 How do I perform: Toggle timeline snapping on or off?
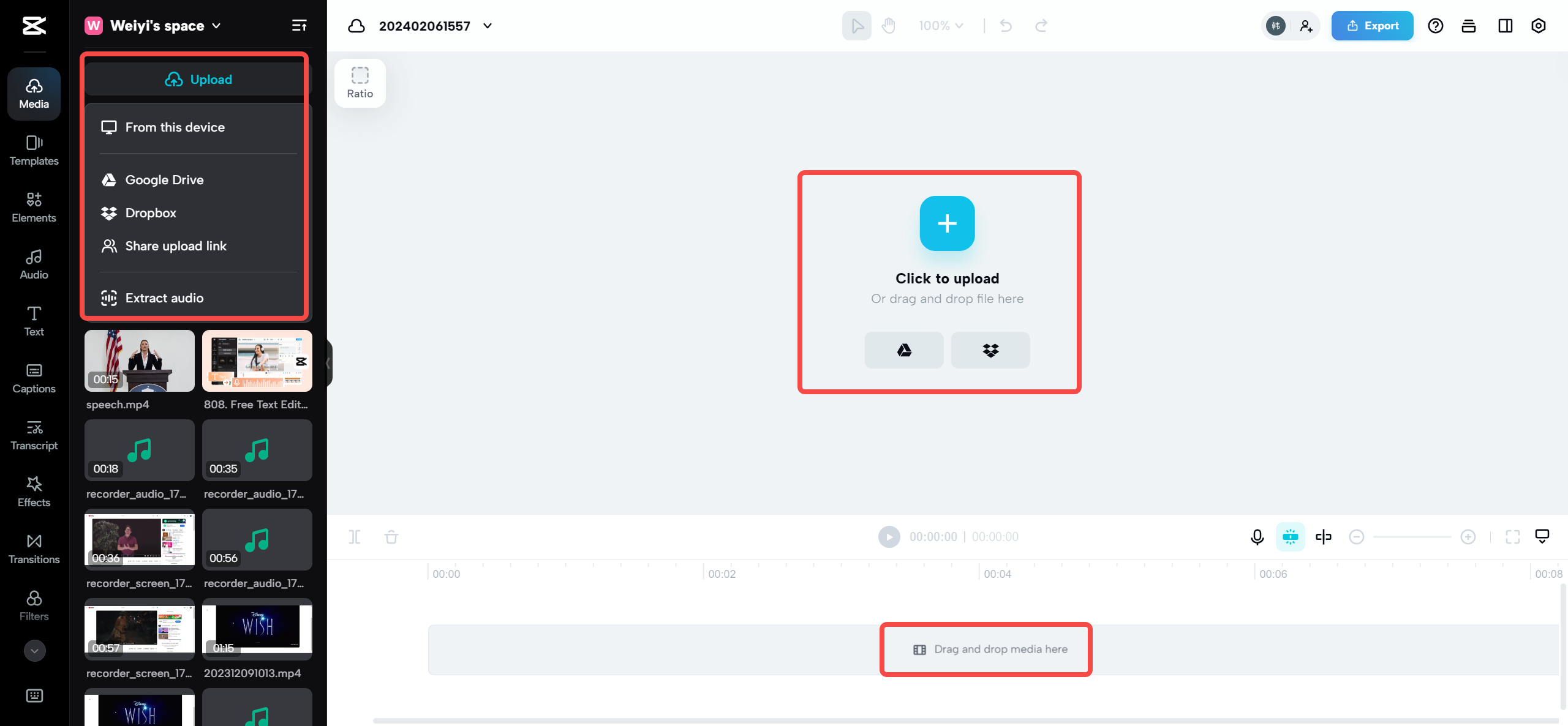1291,537
